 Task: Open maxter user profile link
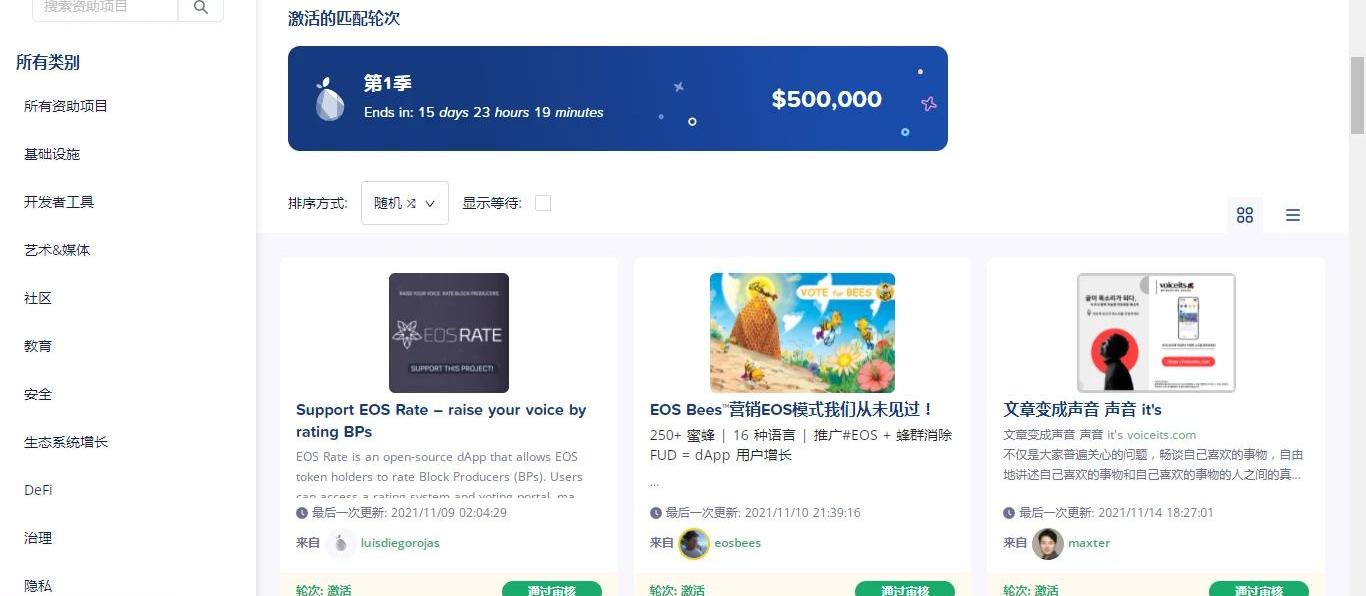(1089, 543)
